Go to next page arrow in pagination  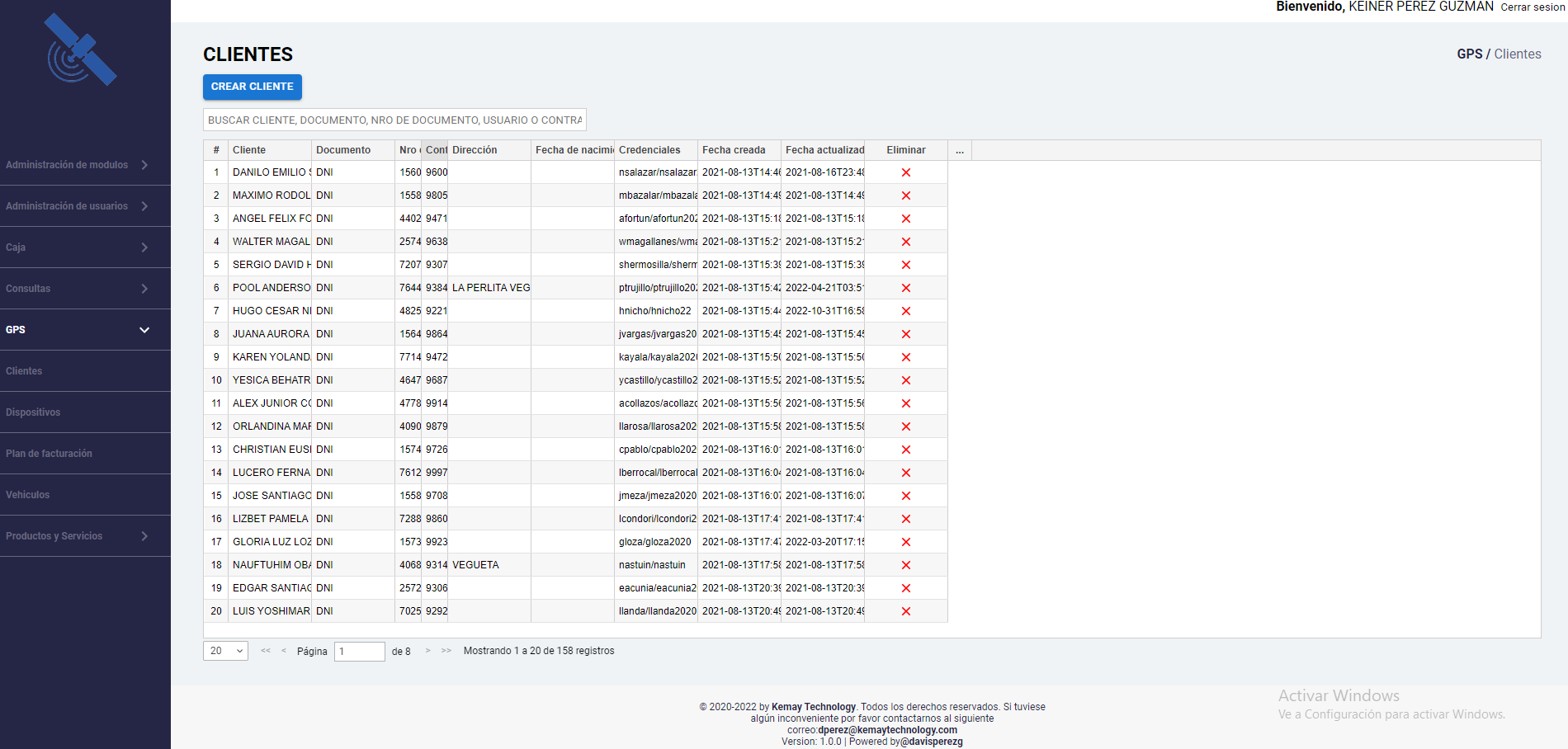[x=427, y=651]
